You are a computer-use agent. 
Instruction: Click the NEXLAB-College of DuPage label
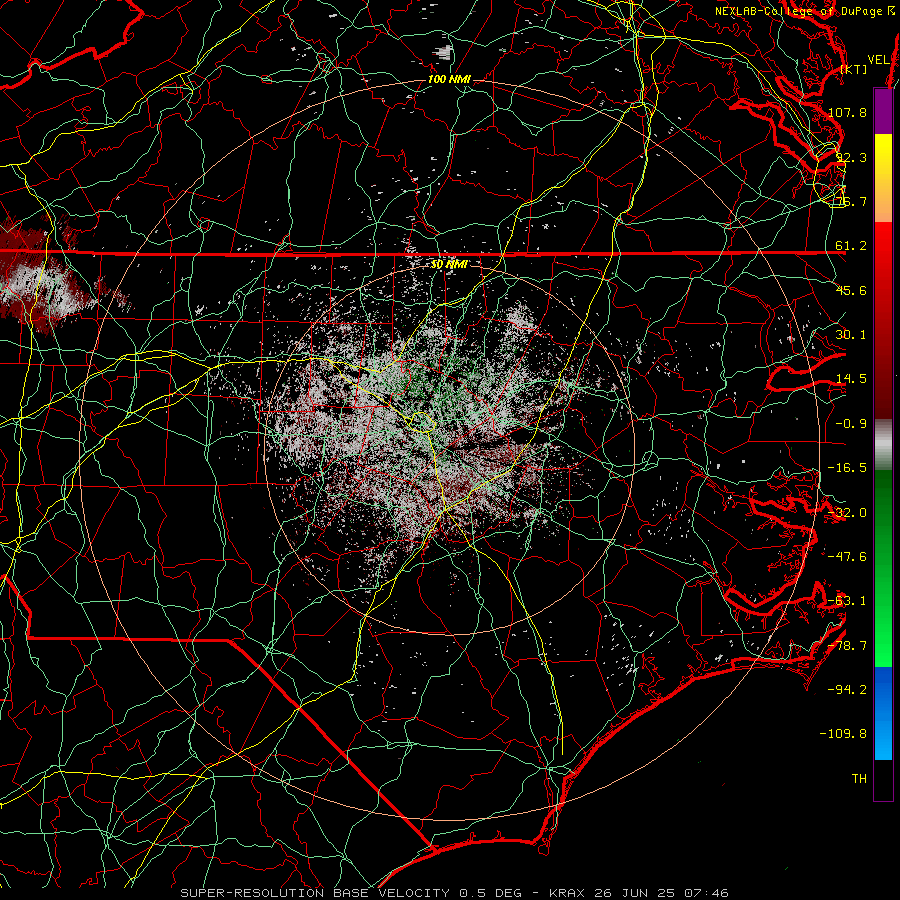(807, 11)
